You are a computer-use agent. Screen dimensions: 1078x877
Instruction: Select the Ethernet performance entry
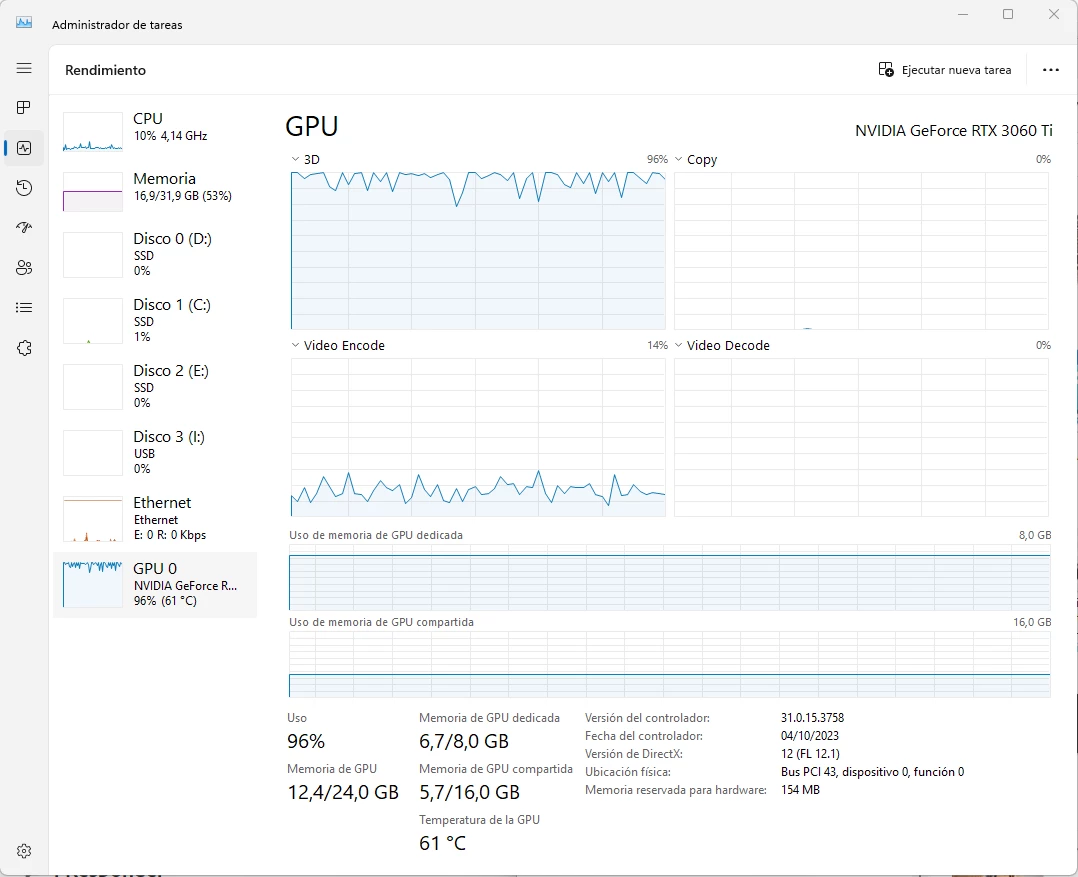click(155, 518)
